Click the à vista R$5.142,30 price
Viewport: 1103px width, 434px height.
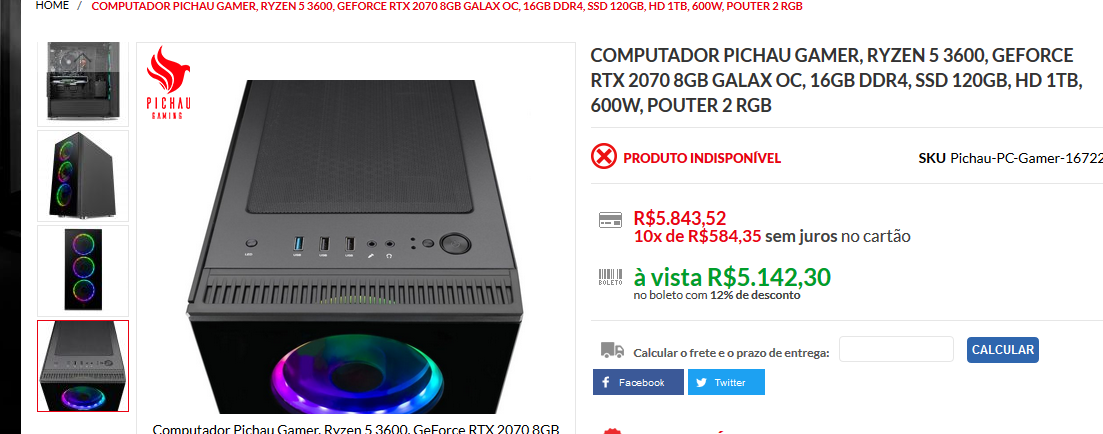click(732, 276)
